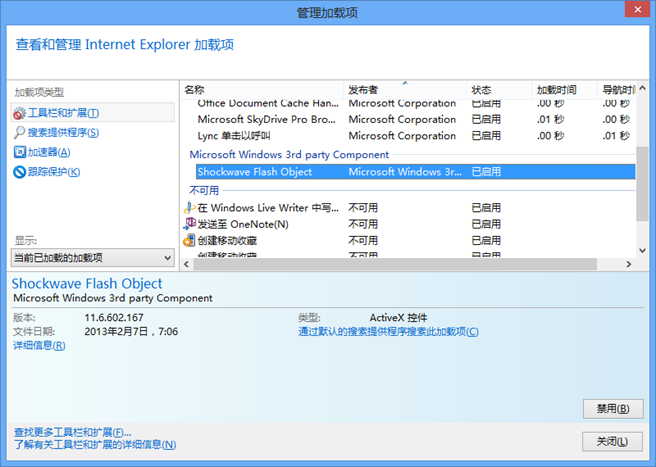The width and height of the screenshot is (656, 467).
Task: Open the 显示 dropdown 当前已加载的加载项
Action: coord(92,257)
